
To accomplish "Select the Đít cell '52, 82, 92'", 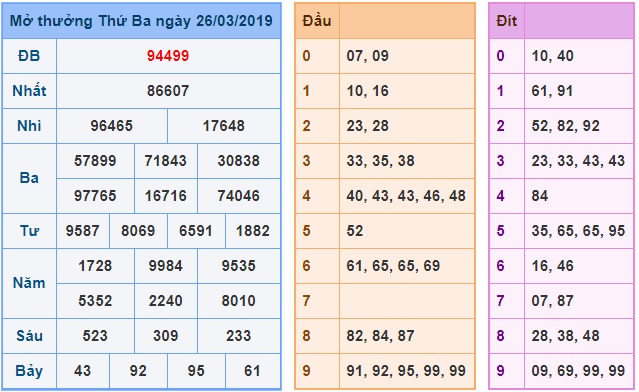I will pyautogui.click(x=579, y=126).
